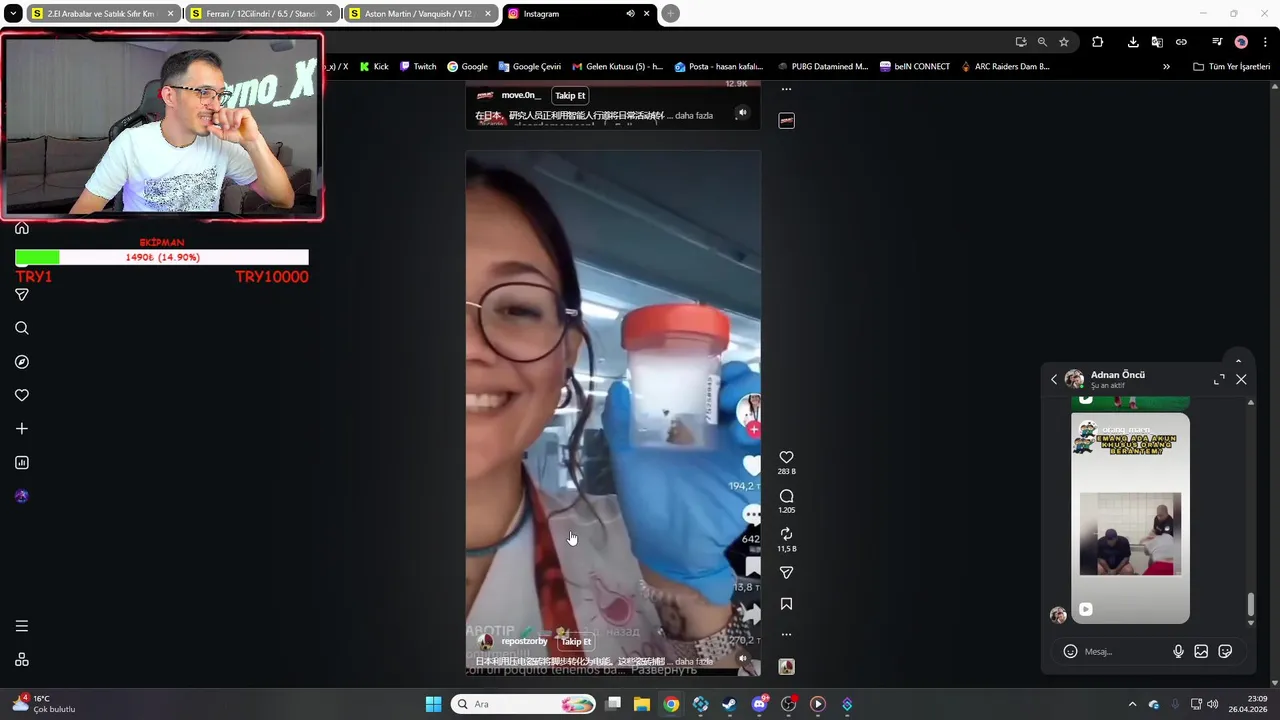Attach a photo with the image icon
The width and height of the screenshot is (1280, 720).
pyautogui.click(x=1201, y=651)
